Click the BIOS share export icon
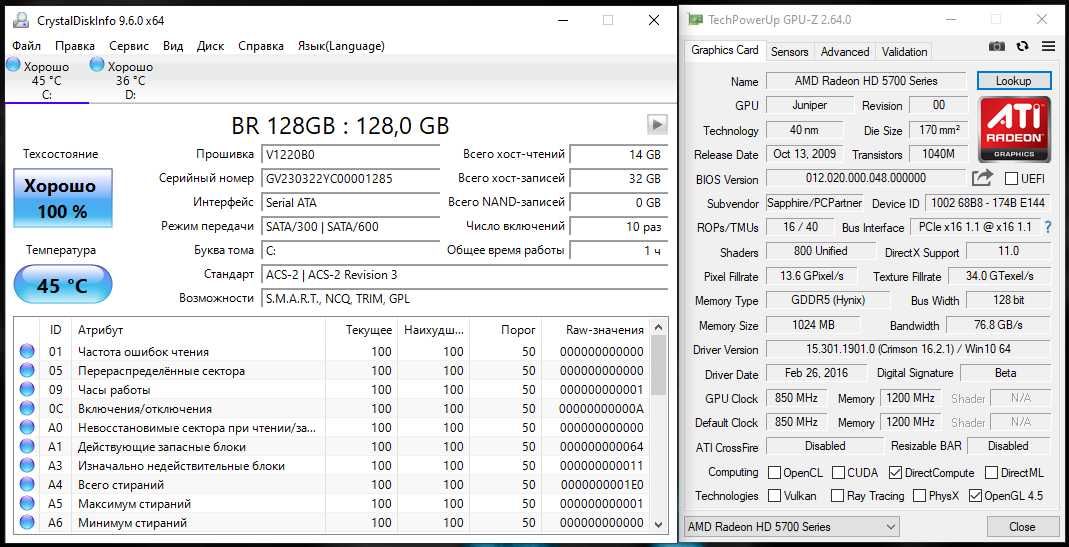1069x547 pixels. click(x=982, y=179)
